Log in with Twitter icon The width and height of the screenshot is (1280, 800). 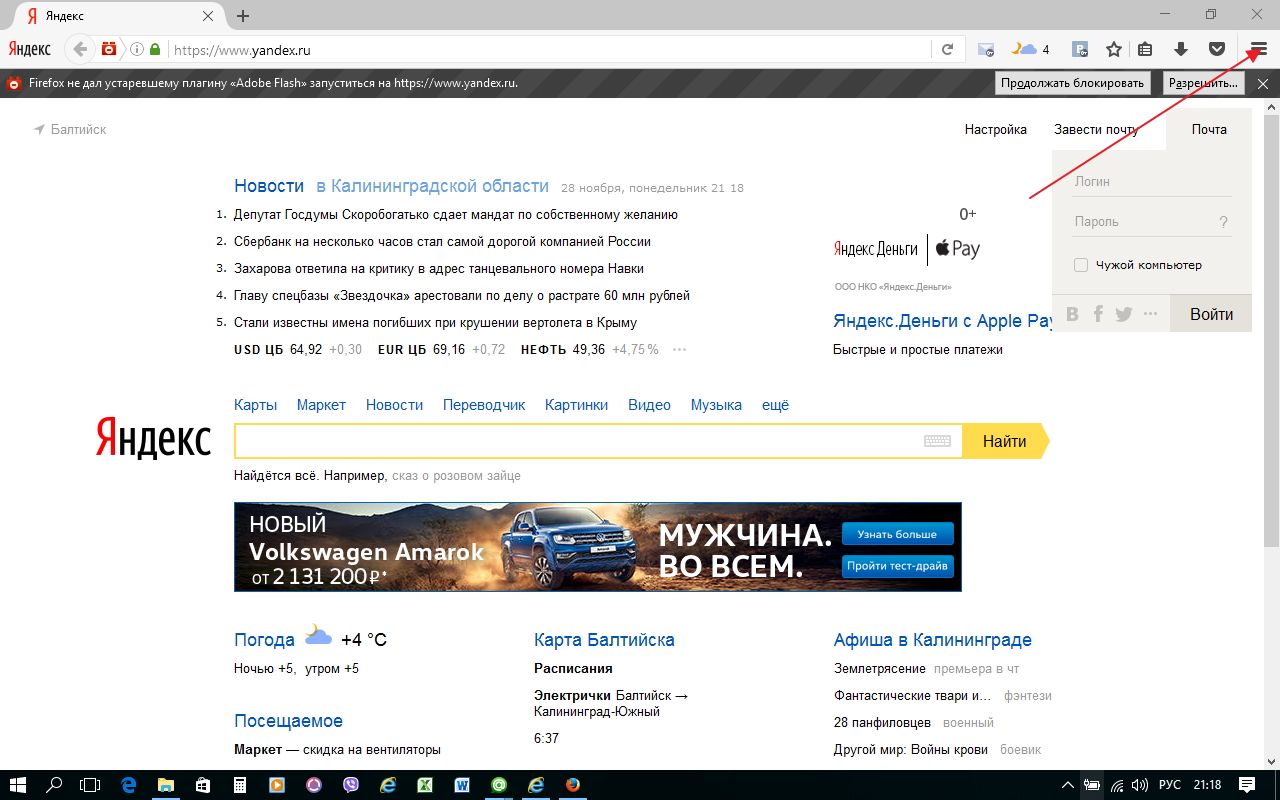coord(1124,314)
